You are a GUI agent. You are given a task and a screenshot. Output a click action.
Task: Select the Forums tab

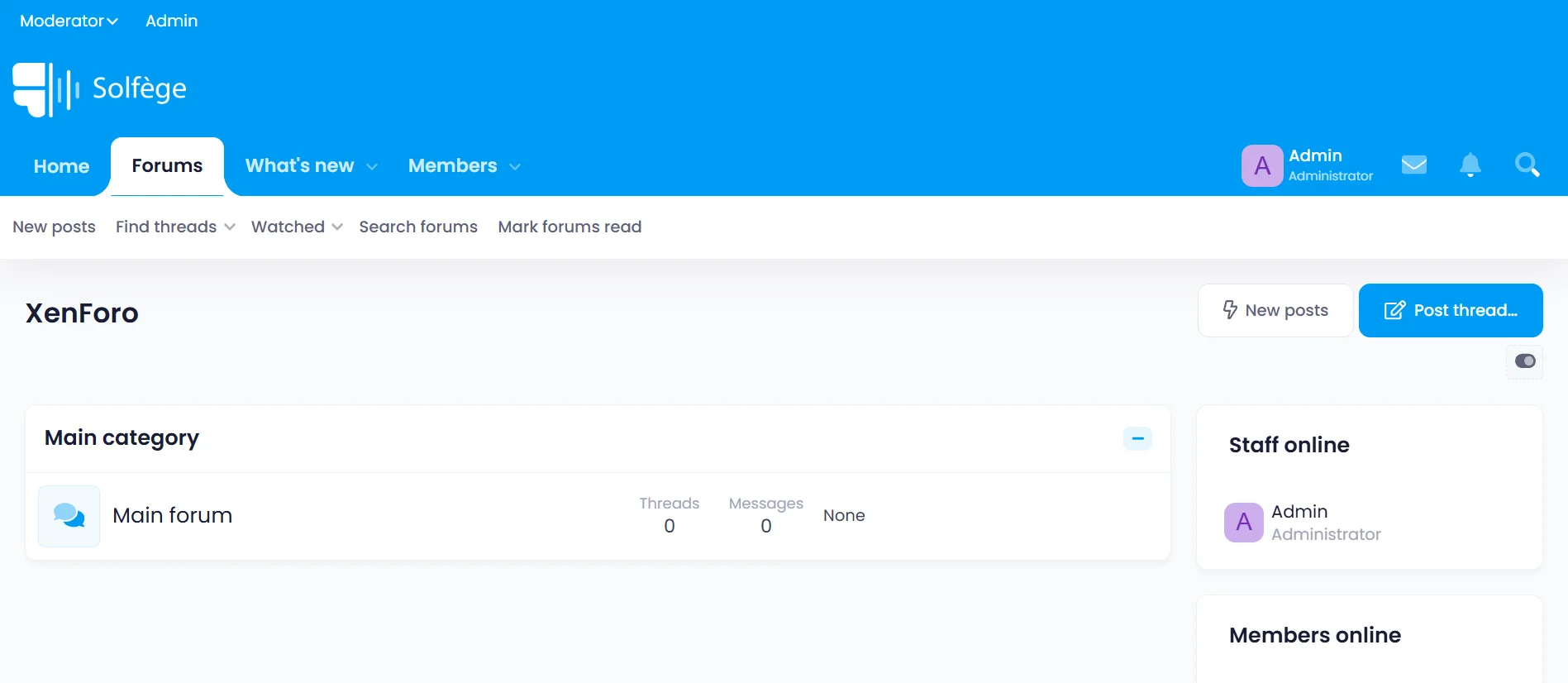pos(167,166)
